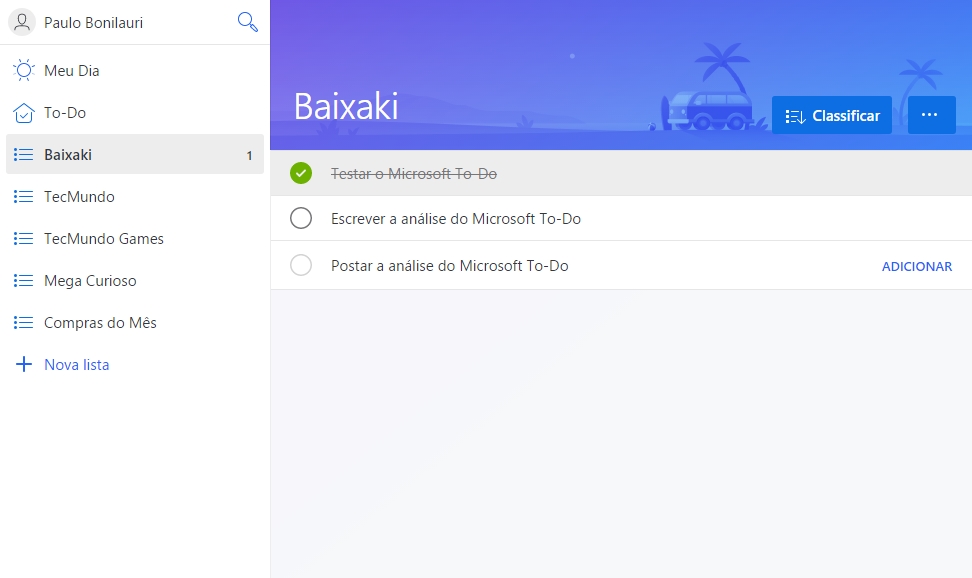The image size is (972, 578).
Task: Complete the Postar a análise task
Action: tap(300, 265)
